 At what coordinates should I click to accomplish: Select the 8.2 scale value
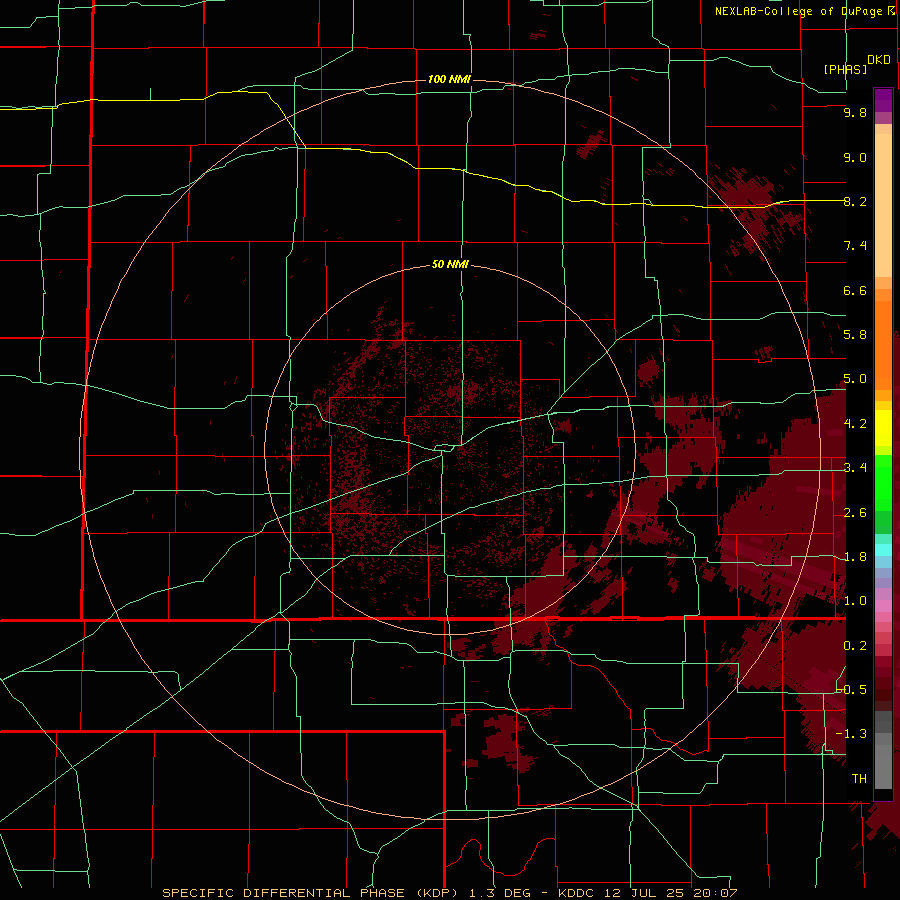pos(855,201)
